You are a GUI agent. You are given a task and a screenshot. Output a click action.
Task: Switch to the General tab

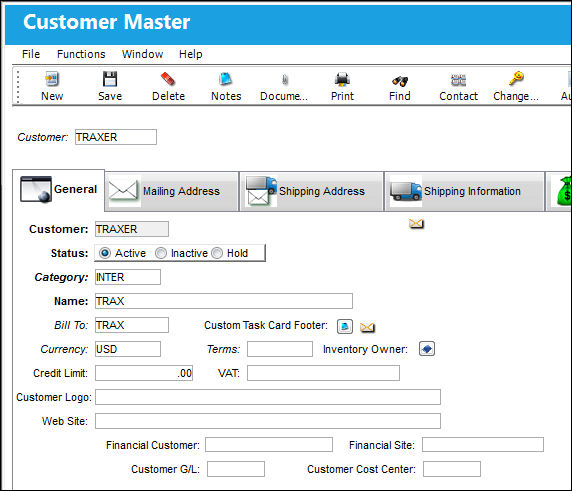pos(59,190)
